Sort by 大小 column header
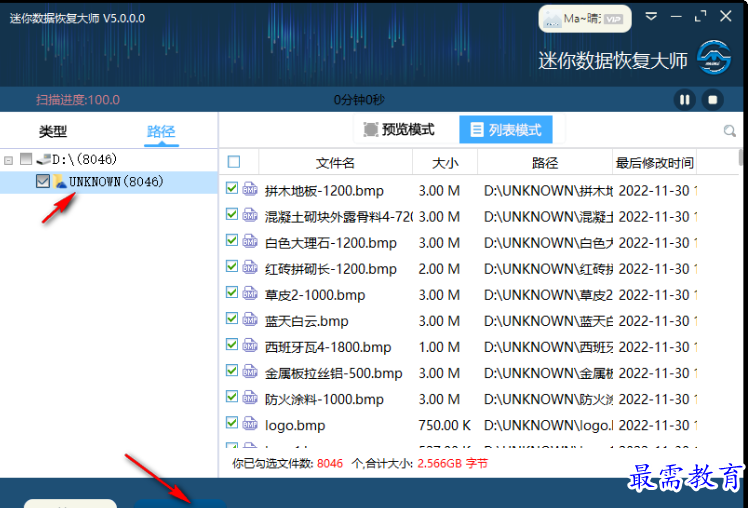Image resolution: width=751 pixels, height=508 pixels. click(x=445, y=163)
